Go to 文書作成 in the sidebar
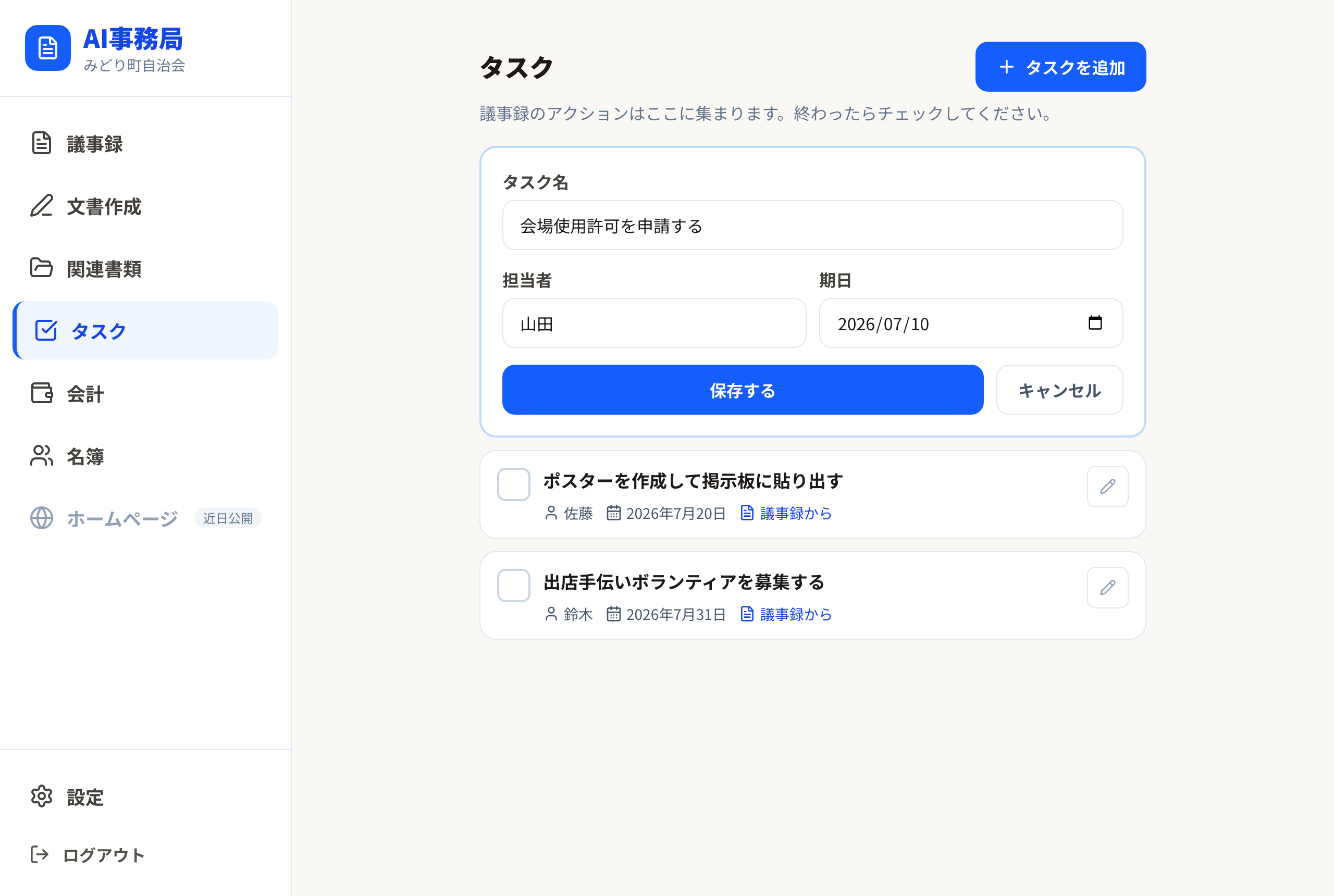Screen dimensions: 1334x896 pos(145,206)
